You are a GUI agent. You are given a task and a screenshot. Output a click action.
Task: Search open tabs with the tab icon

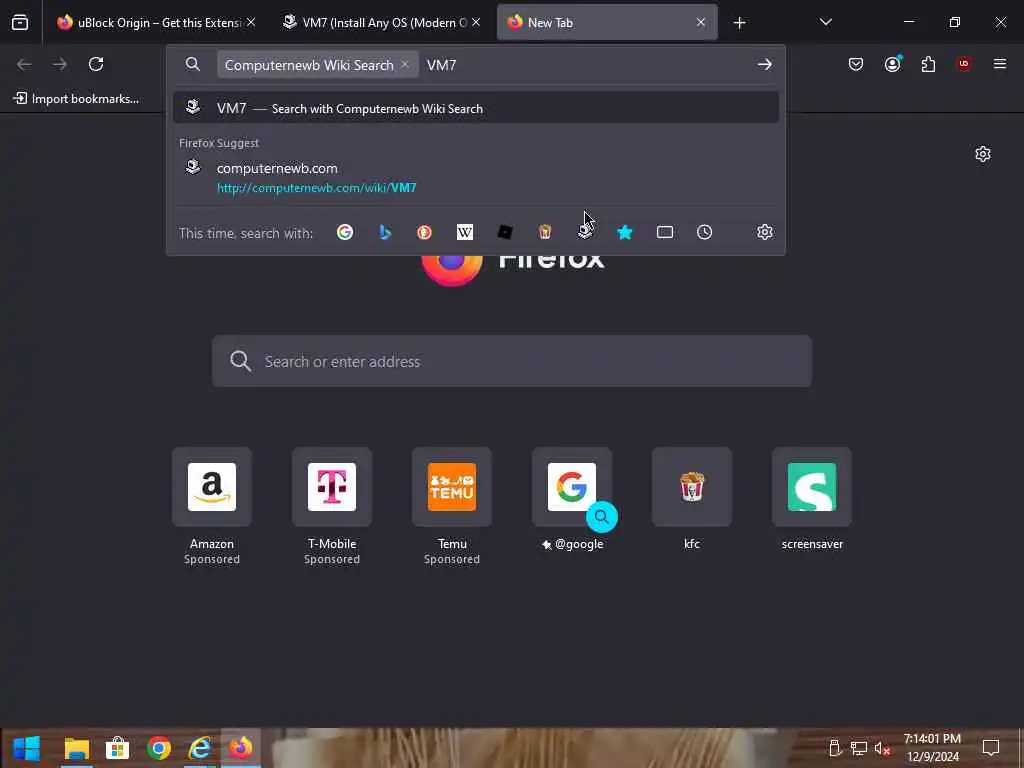(665, 232)
